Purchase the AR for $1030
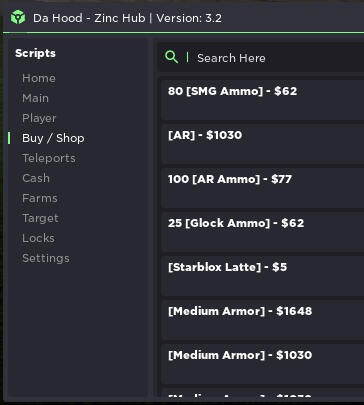This screenshot has width=364, height=405. (262, 143)
